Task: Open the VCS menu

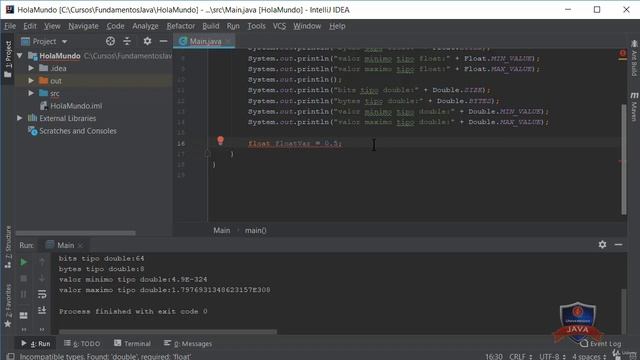Action: tap(279, 26)
